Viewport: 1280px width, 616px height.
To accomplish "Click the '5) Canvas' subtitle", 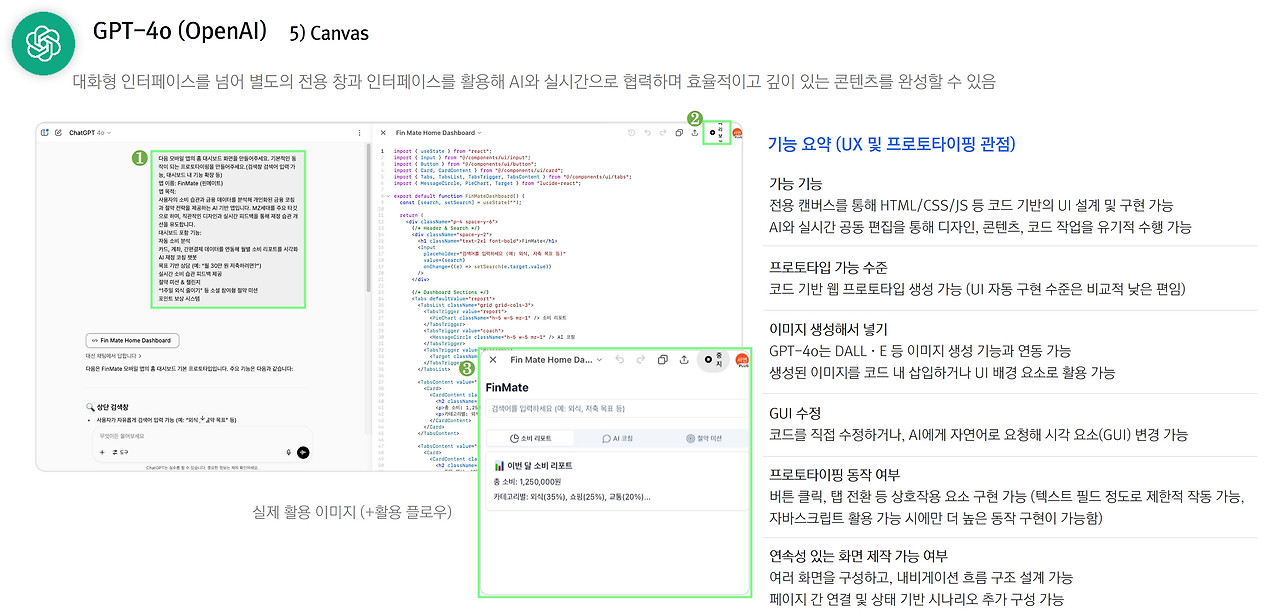I will (329, 34).
